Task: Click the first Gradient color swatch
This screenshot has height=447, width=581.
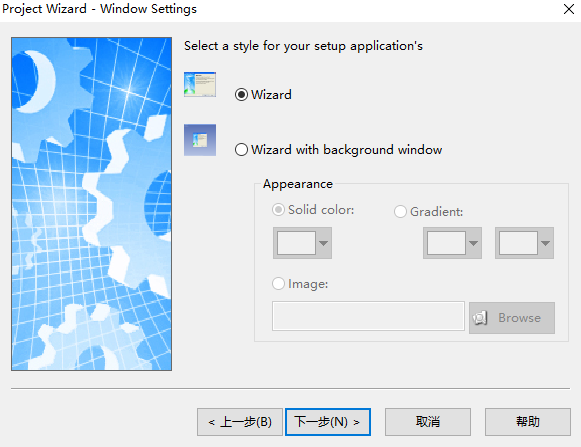Action: click(x=446, y=243)
